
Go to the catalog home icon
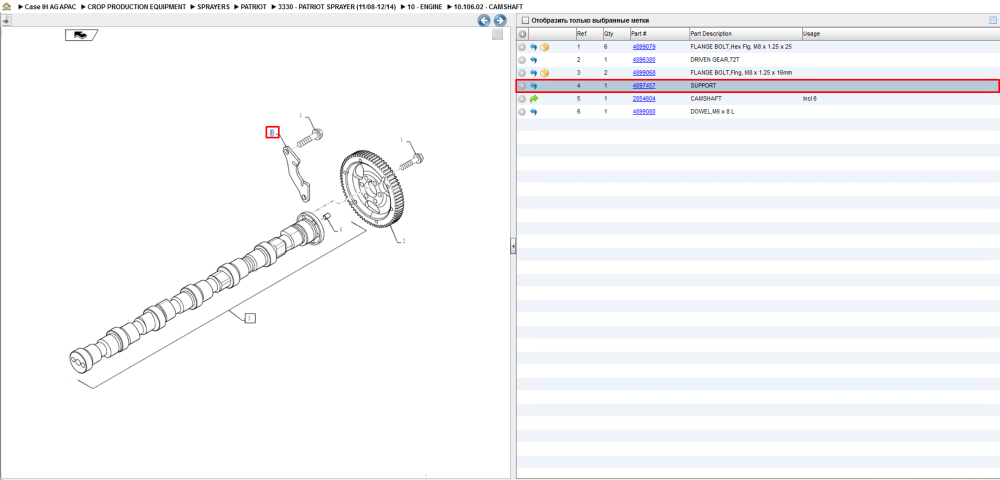7,6
